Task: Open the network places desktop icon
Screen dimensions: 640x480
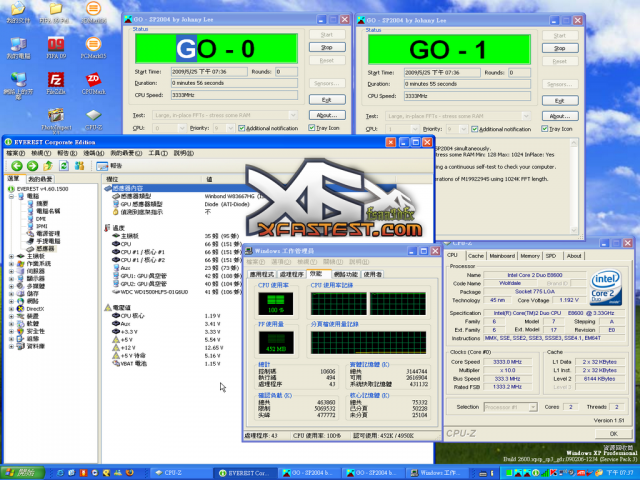Action: (18, 86)
